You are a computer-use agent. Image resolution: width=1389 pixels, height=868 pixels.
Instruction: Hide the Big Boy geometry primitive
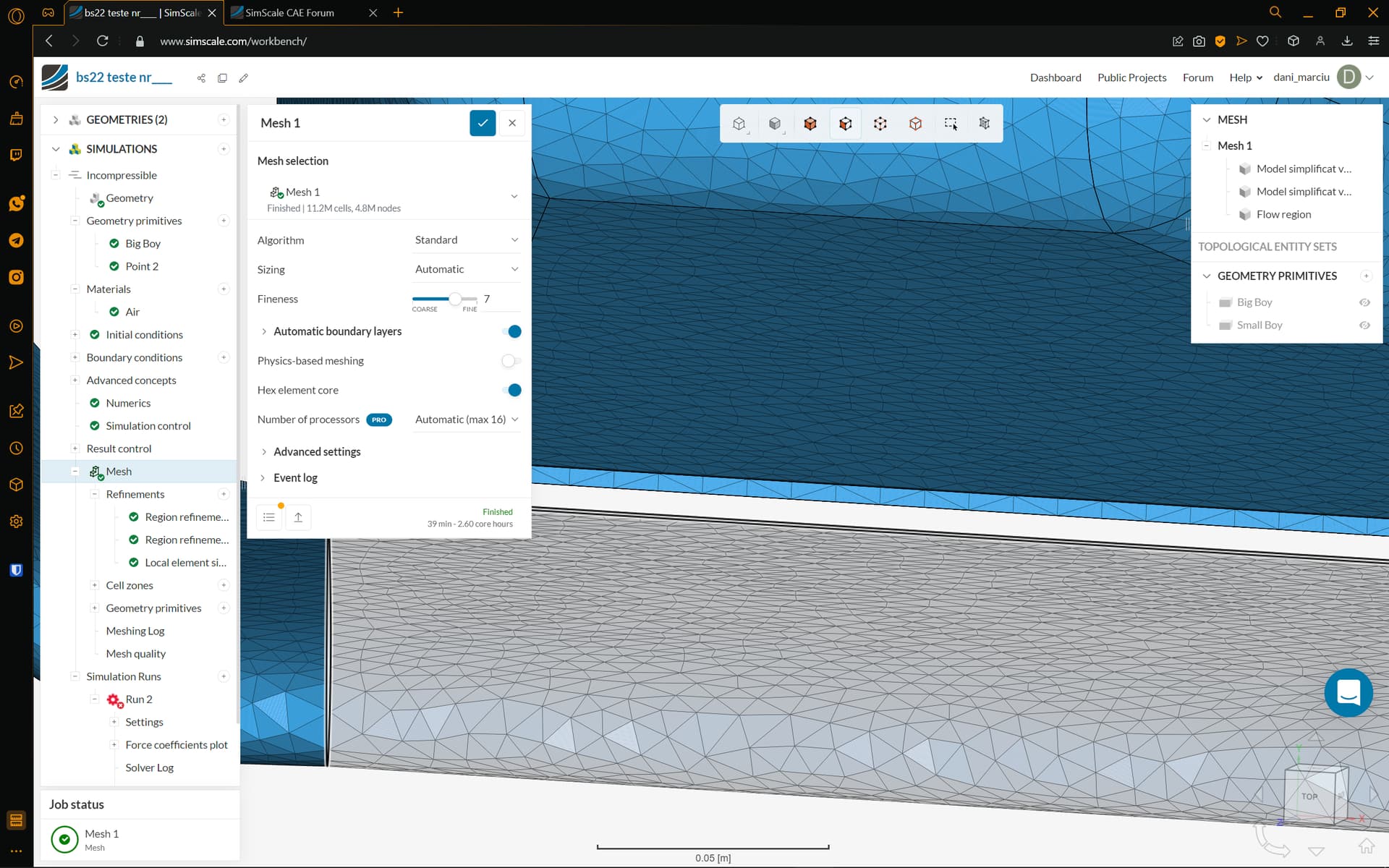pyautogui.click(x=1364, y=302)
